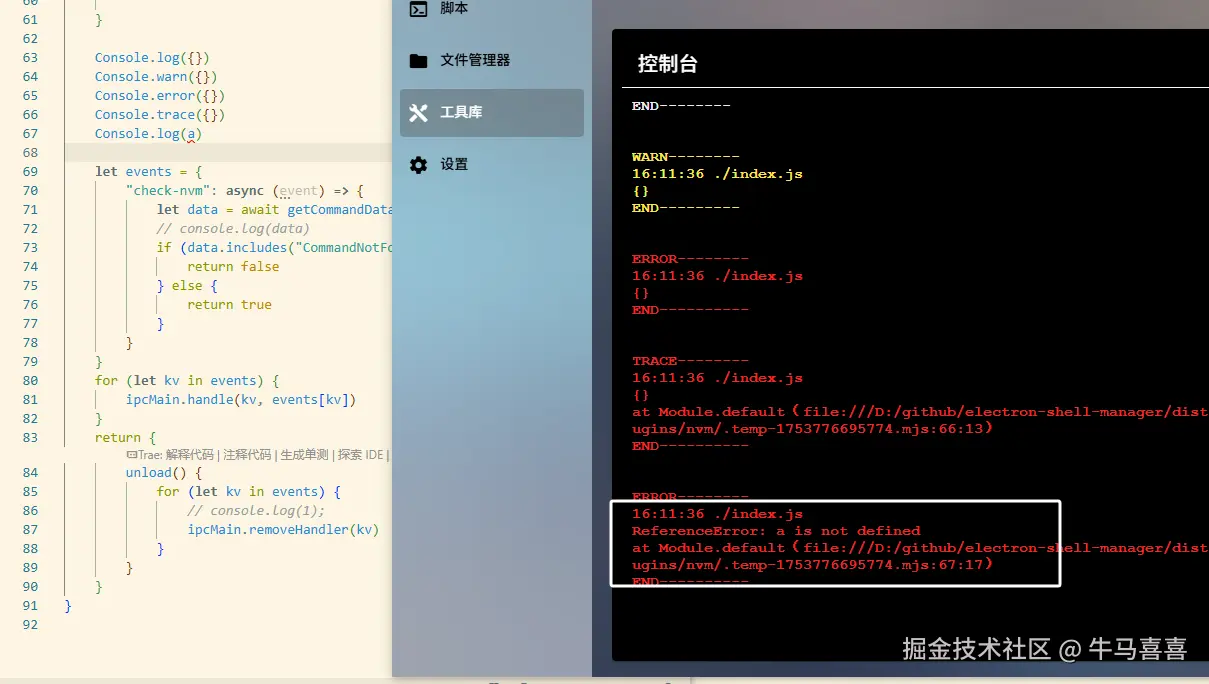Select the 工具库 wrench tools icon
This screenshot has width=1209, height=684.
[418, 113]
